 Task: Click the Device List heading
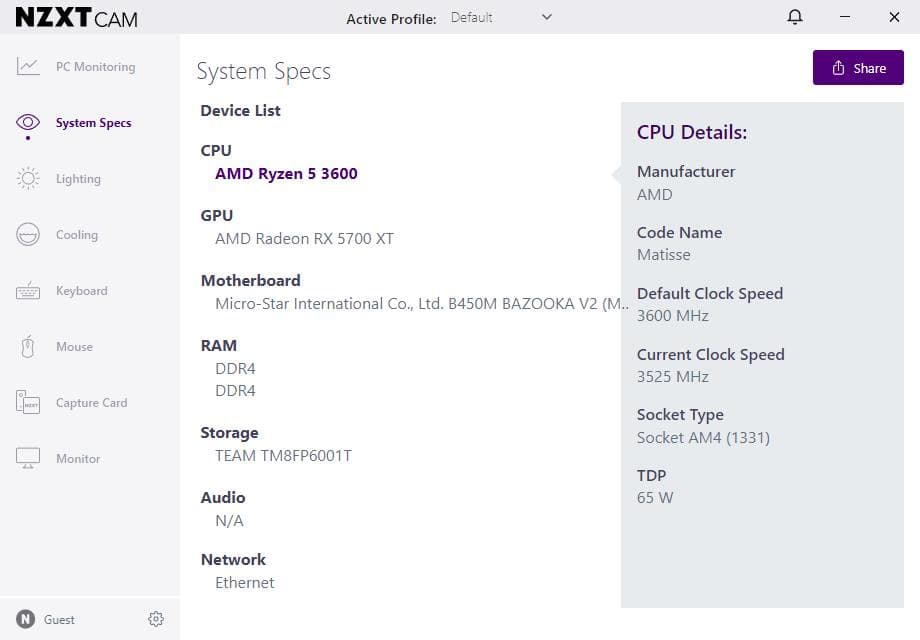pyautogui.click(x=241, y=110)
